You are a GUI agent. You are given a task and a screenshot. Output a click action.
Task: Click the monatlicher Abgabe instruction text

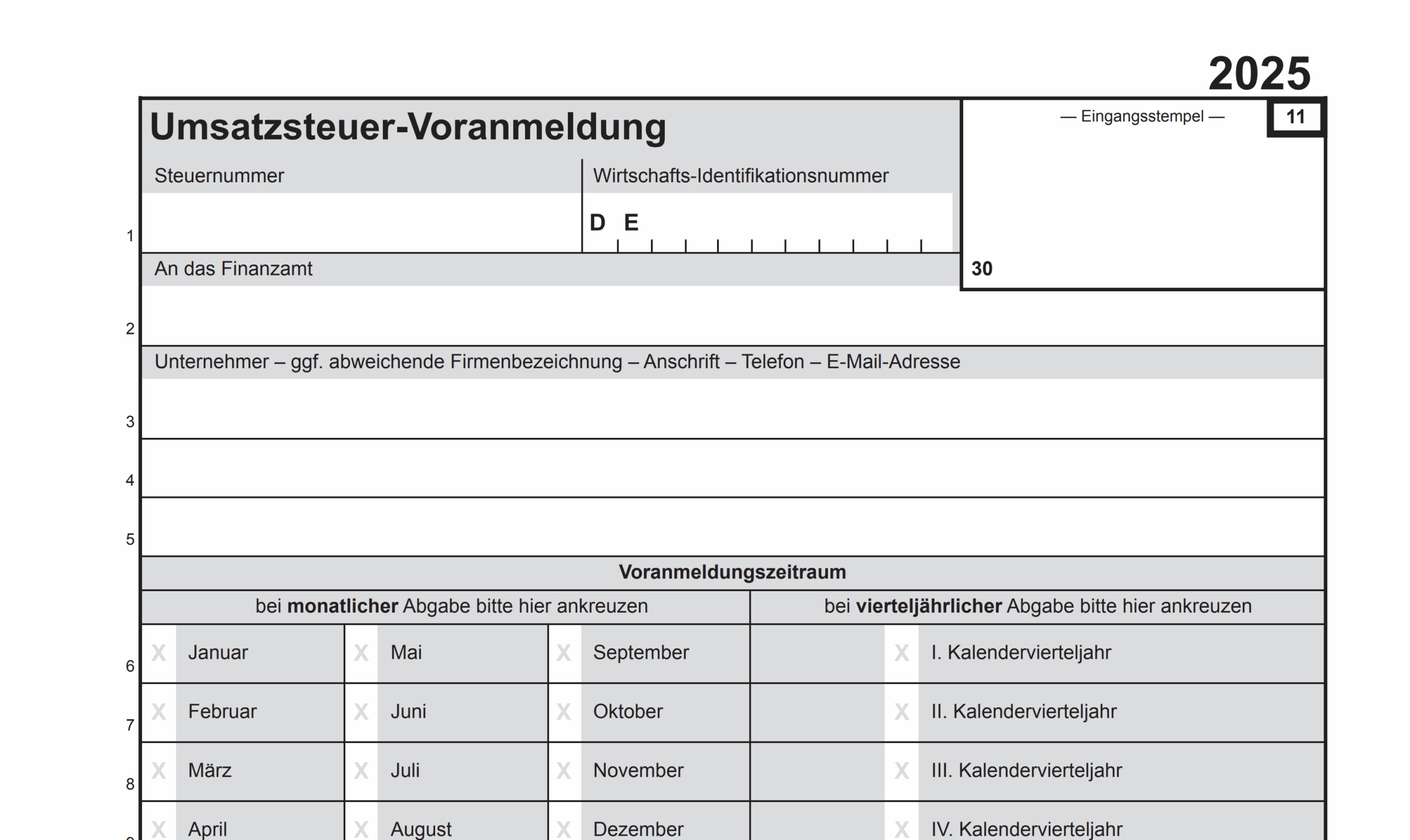(452, 606)
